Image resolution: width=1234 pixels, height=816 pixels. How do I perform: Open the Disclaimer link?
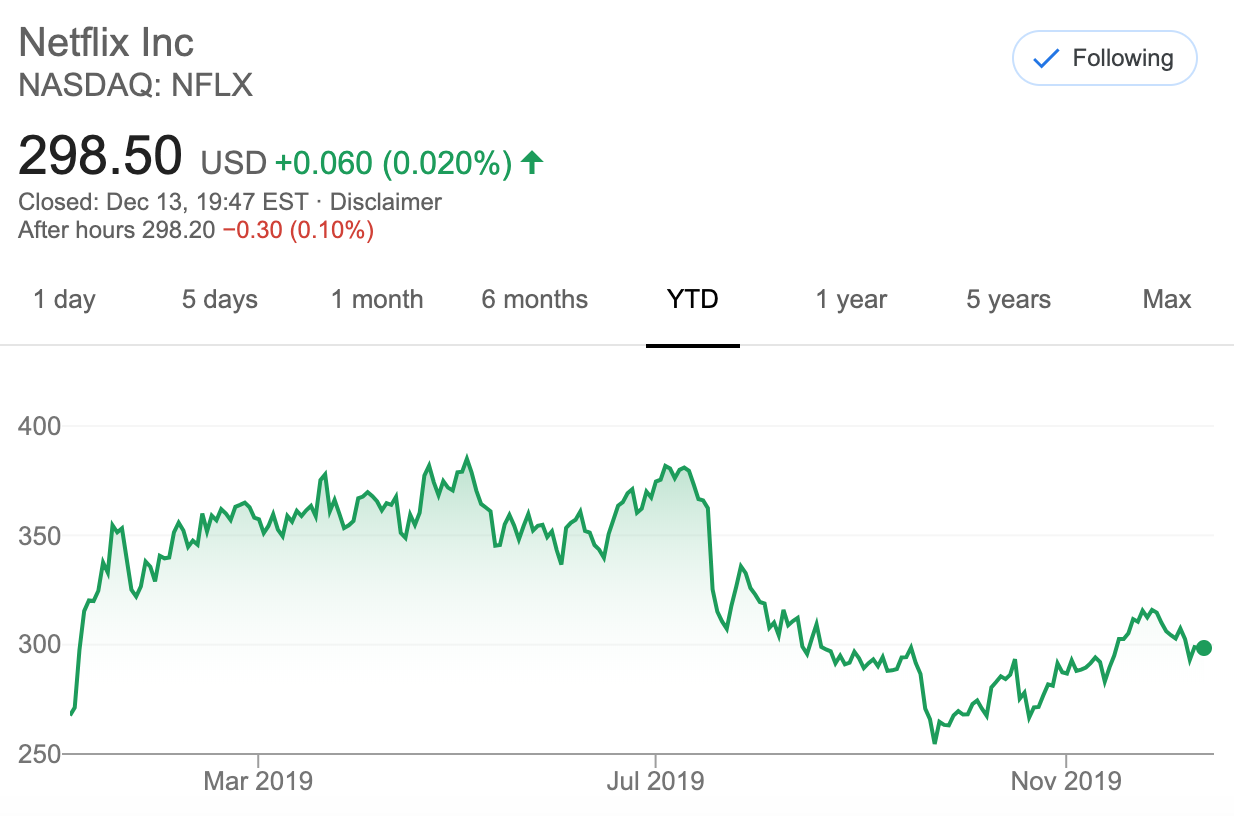[x=385, y=202]
